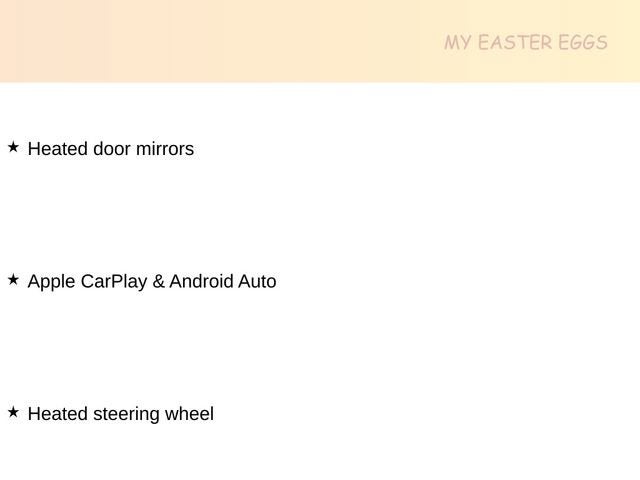Click the word EGGS in the title
This screenshot has height=480, width=640.
tap(584, 43)
